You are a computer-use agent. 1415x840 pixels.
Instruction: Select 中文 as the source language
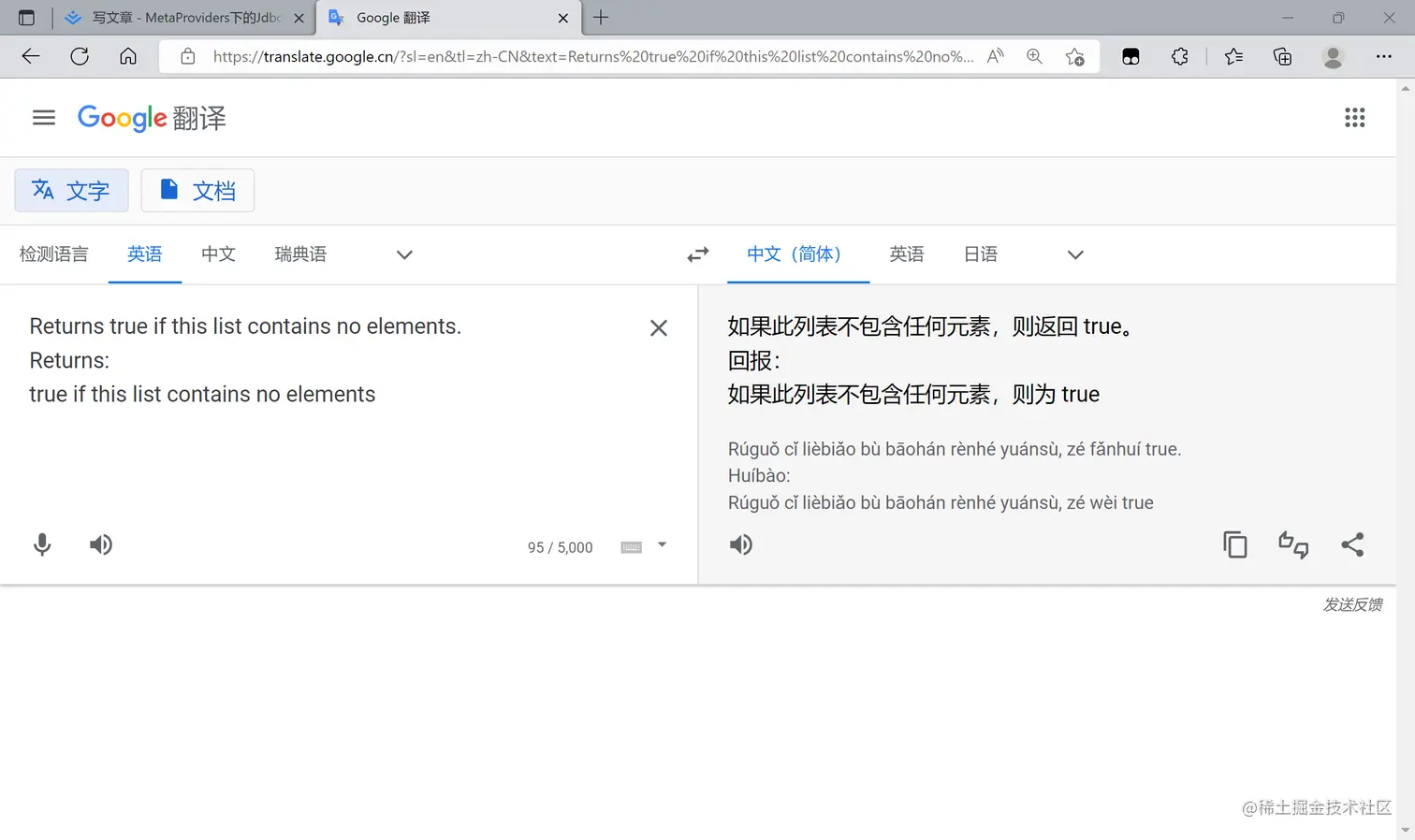[x=218, y=254]
